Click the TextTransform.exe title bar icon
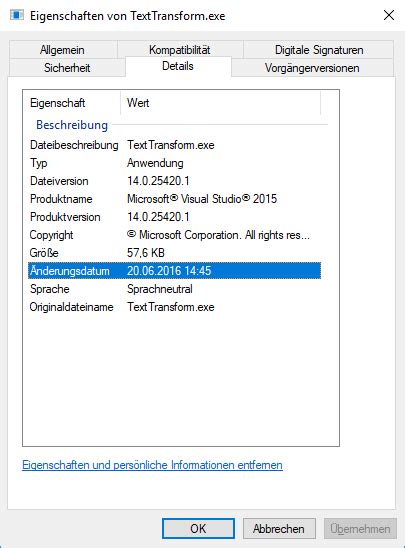 pyautogui.click(x=17, y=15)
